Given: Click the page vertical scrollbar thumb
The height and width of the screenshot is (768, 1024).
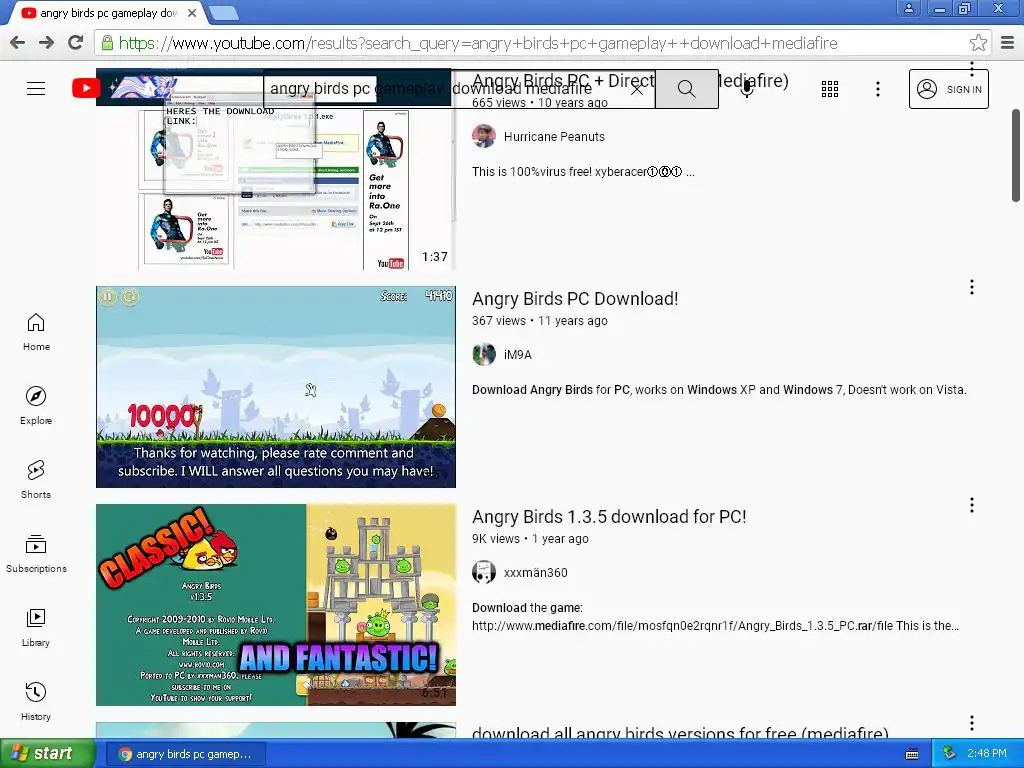Looking at the screenshot, I should coord(1016,155).
